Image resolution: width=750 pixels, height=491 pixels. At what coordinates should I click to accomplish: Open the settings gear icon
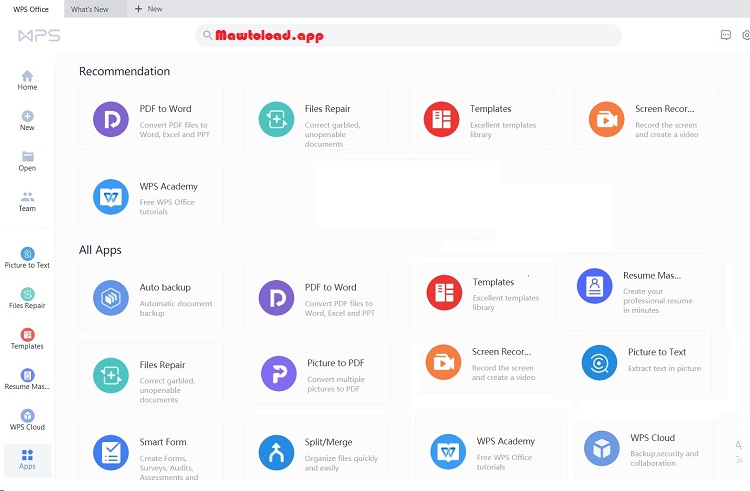[746, 35]
